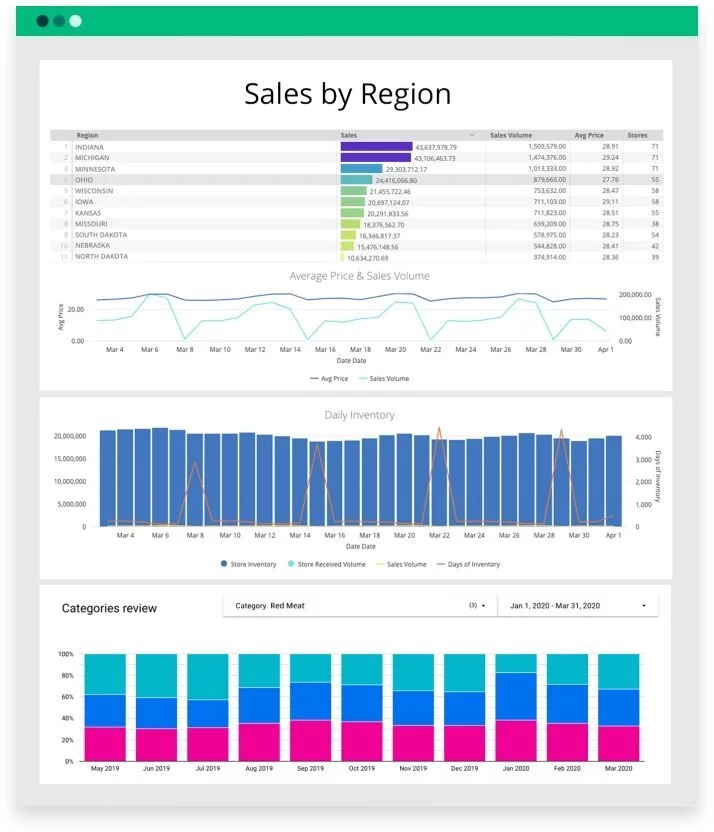The width and height of the screenshot is (714, 832).
Task: Click the first green window control dot
Action: coord(42,21)
